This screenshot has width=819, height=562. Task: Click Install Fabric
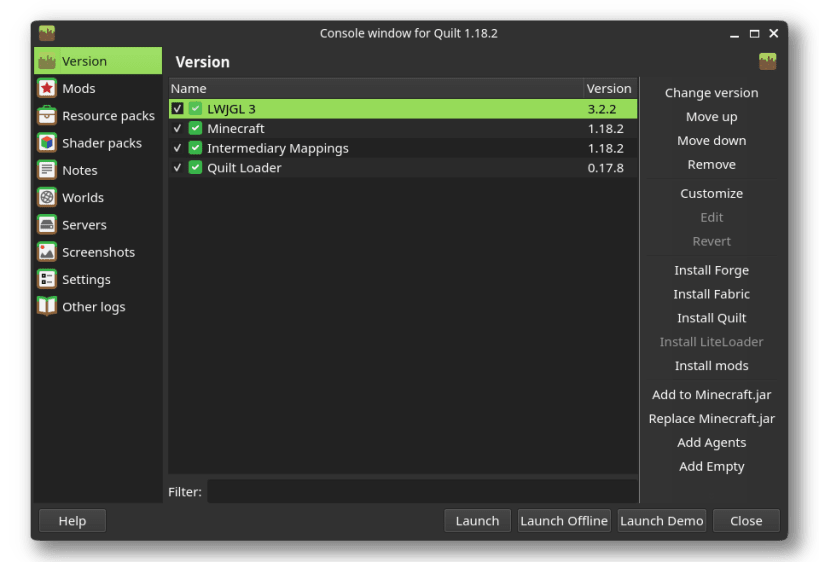711,294
